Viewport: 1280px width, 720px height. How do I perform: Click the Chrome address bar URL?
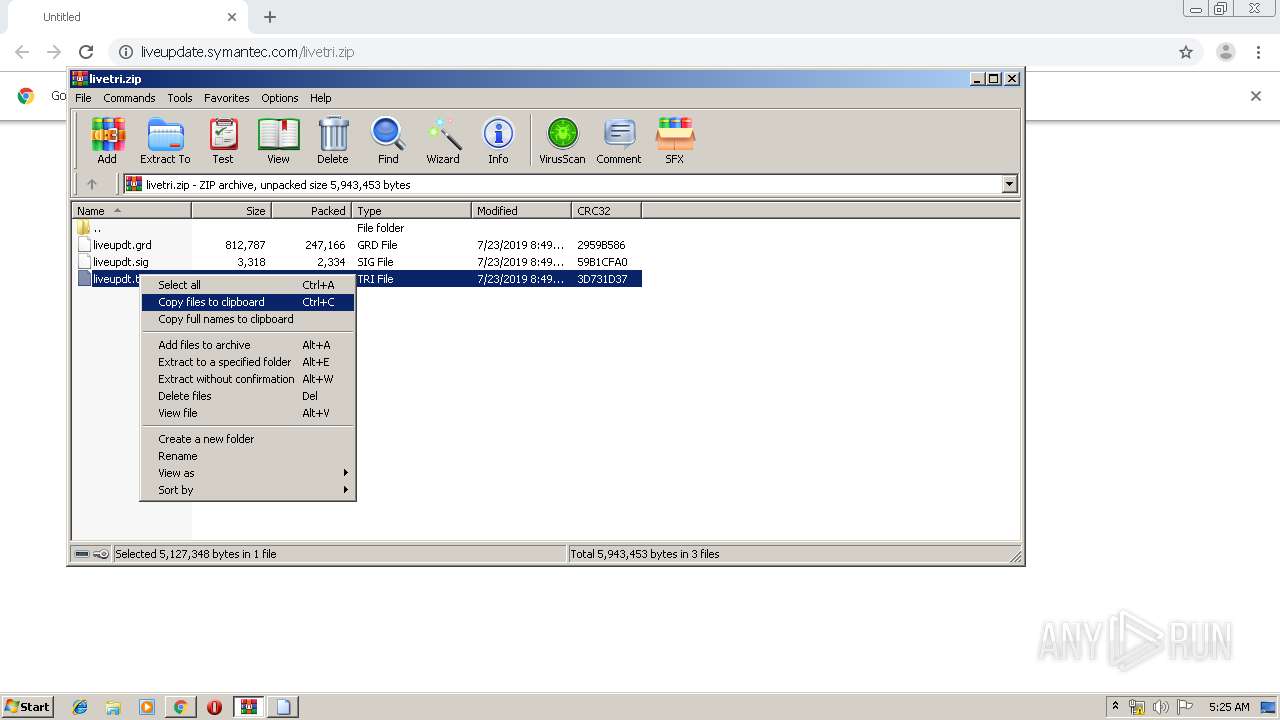[x=247, y=52]
